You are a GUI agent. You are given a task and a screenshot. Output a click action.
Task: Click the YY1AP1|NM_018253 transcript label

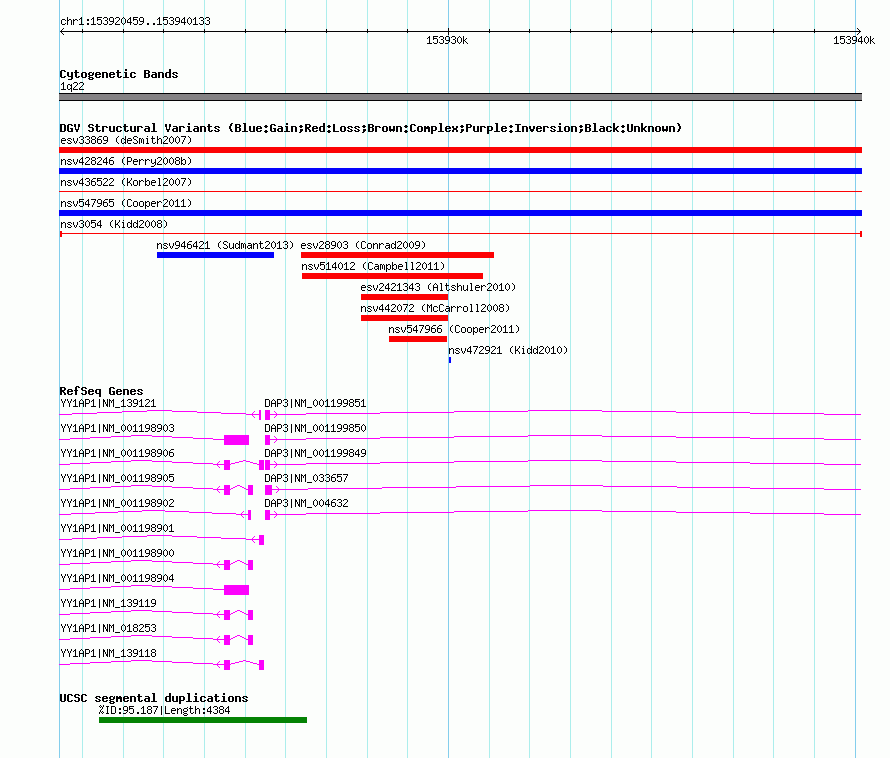pos(108,629)
